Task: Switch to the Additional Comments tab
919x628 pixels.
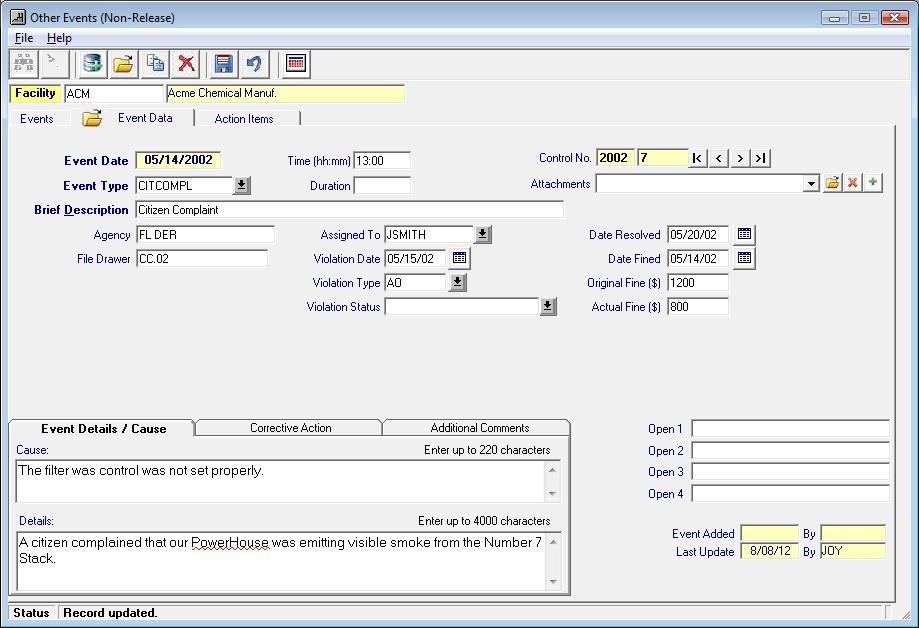Action: (x=479, y=428)
